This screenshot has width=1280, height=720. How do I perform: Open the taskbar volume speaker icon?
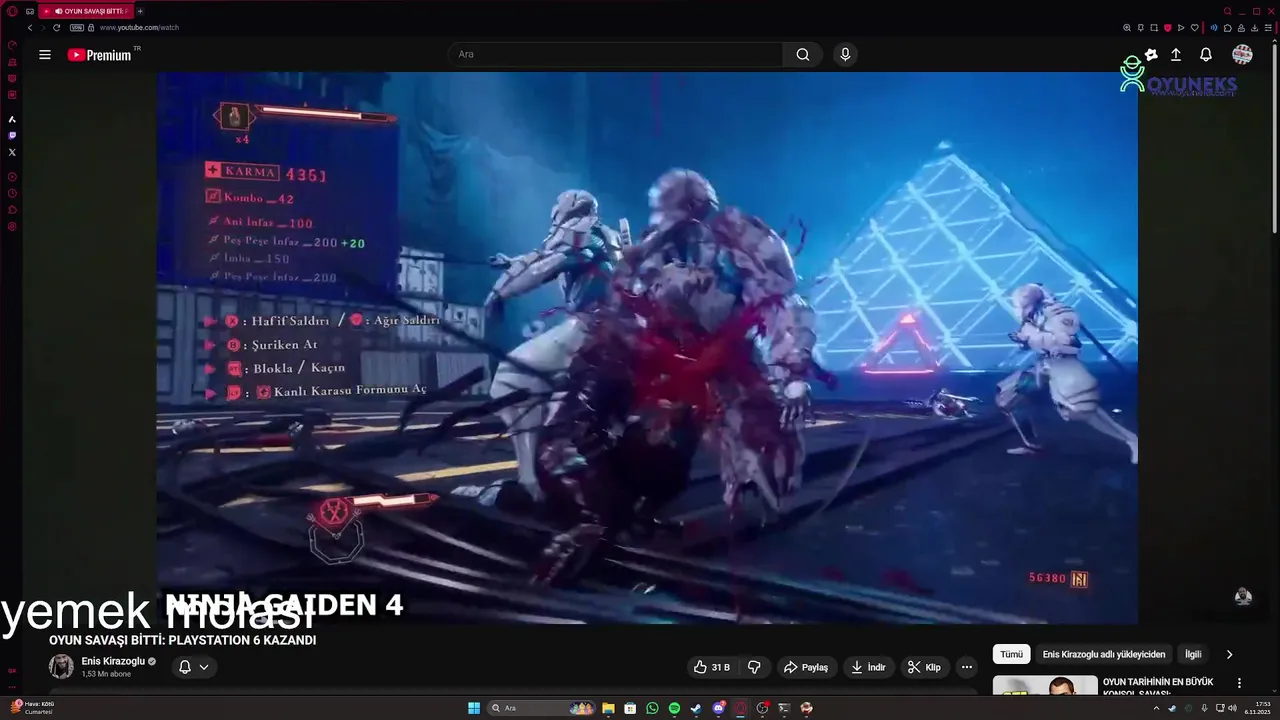(1232, 708)
